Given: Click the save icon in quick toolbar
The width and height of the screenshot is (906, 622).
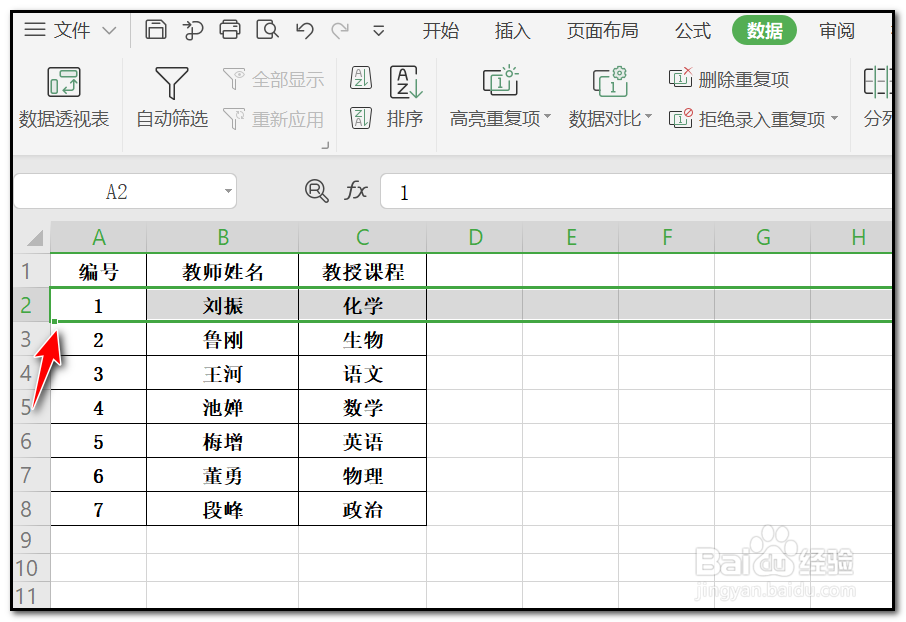Looking at the screenshot, I should 155,29.
